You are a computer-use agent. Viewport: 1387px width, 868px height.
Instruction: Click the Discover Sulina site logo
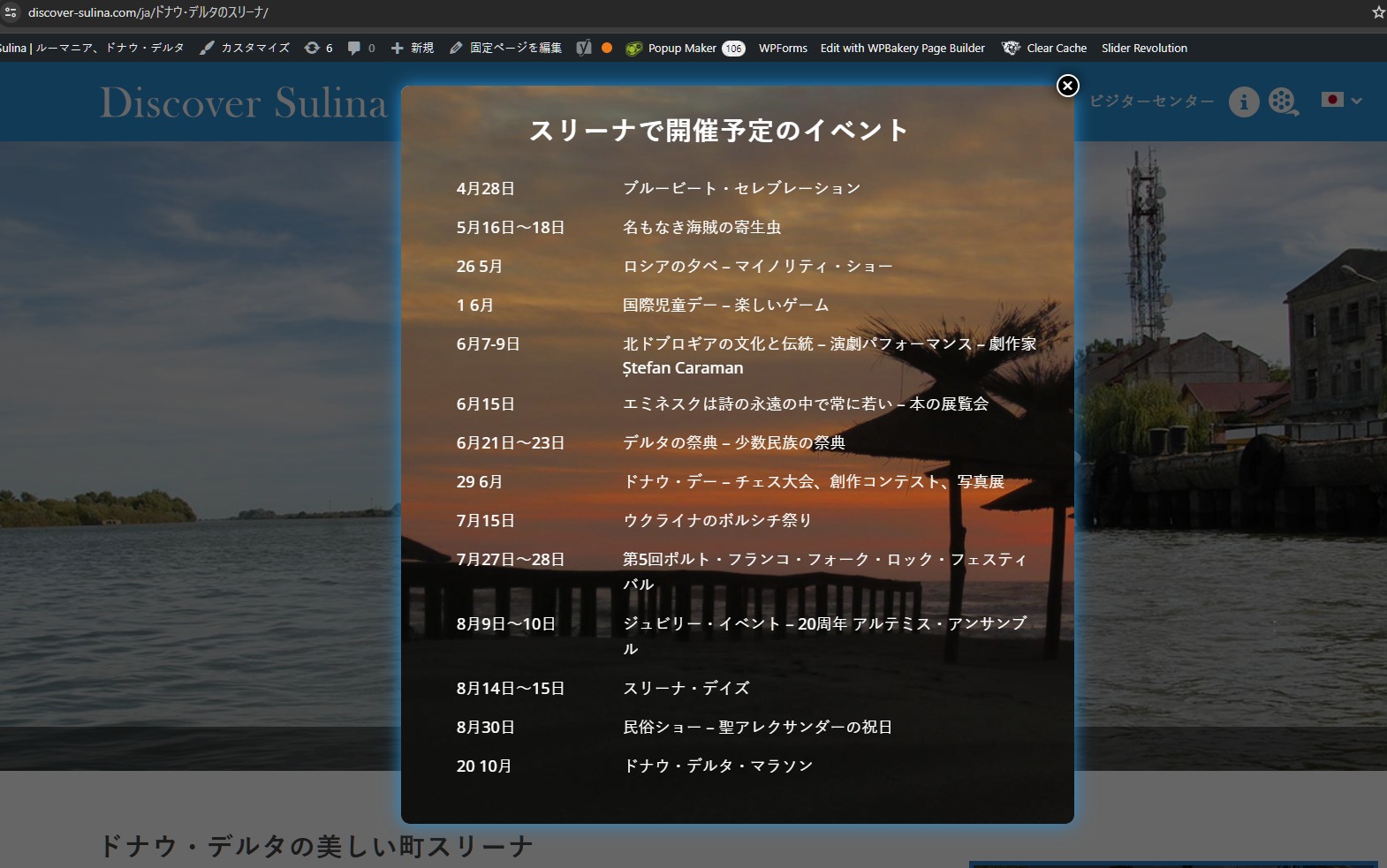click(x=244, y=103)
